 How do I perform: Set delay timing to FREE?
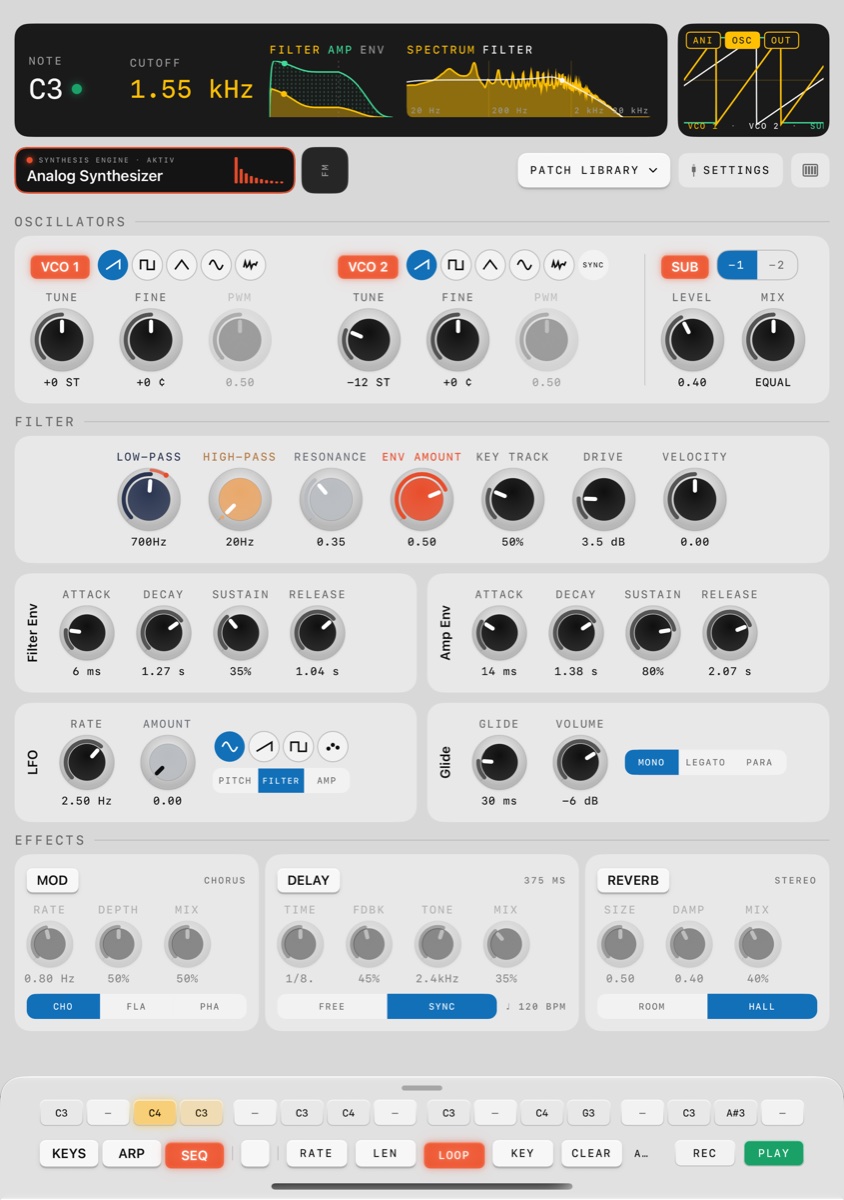(x=332, y=1007)
